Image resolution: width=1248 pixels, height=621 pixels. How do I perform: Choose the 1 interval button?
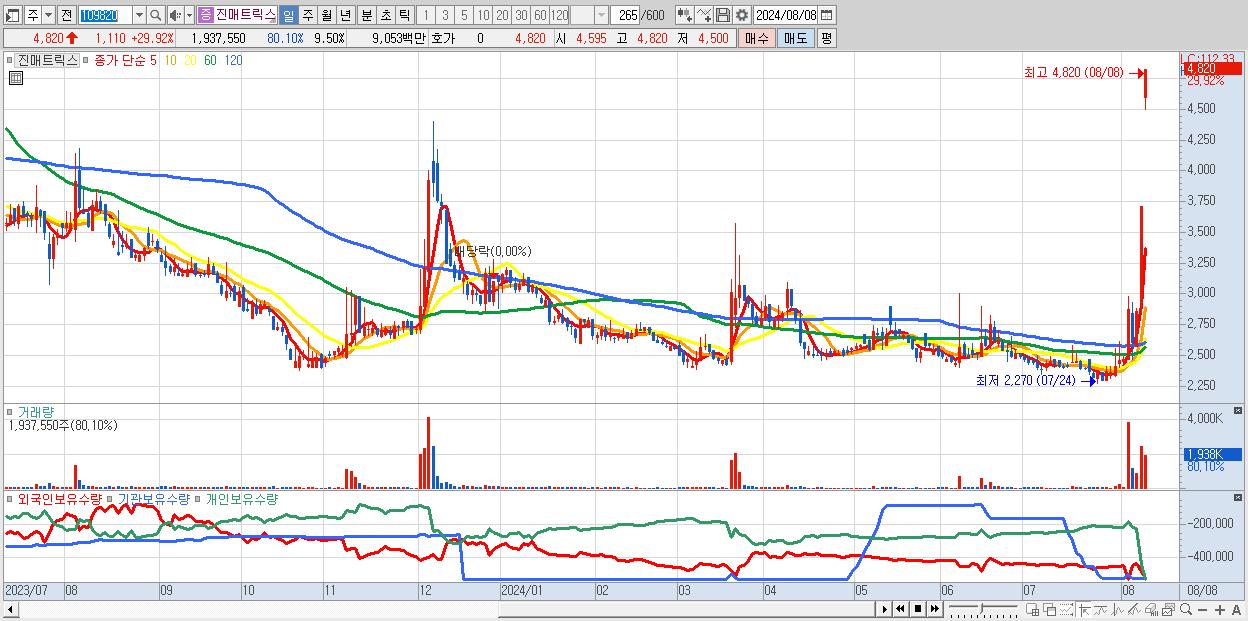(426, 15)
